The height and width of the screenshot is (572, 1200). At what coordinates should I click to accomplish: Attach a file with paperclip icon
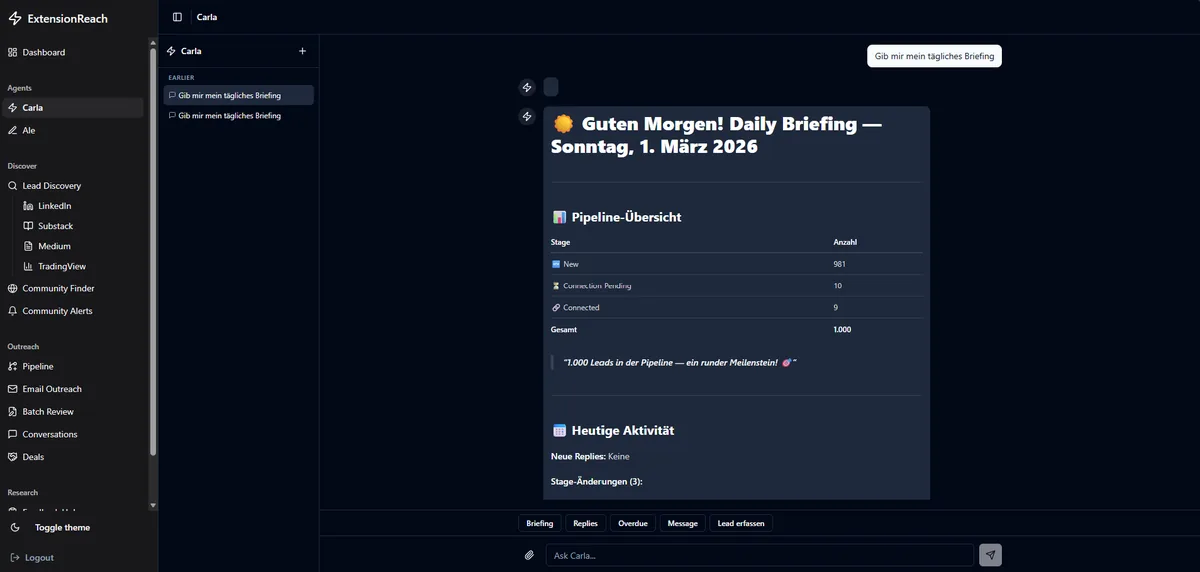(x=529, y=555)
